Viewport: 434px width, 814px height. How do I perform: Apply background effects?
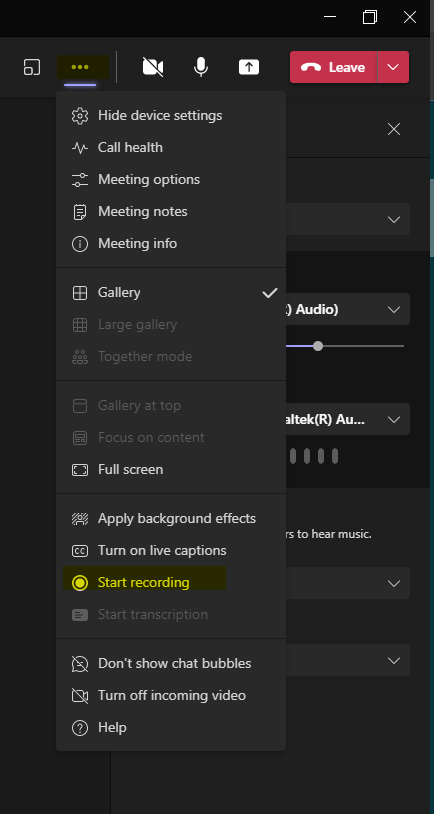pyautogui.click(x=171, y=519)
